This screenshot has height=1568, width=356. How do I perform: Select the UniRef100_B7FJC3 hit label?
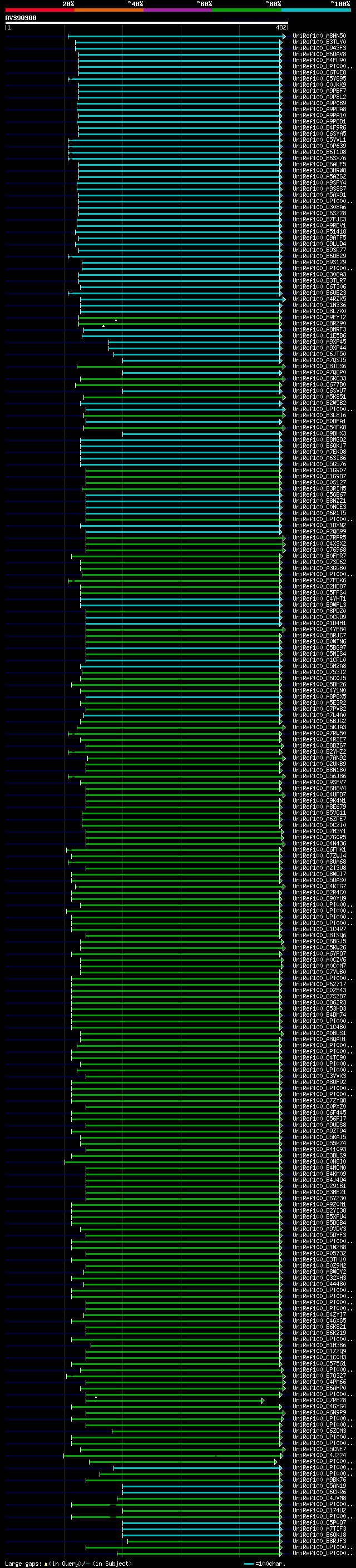pos(319,220)
